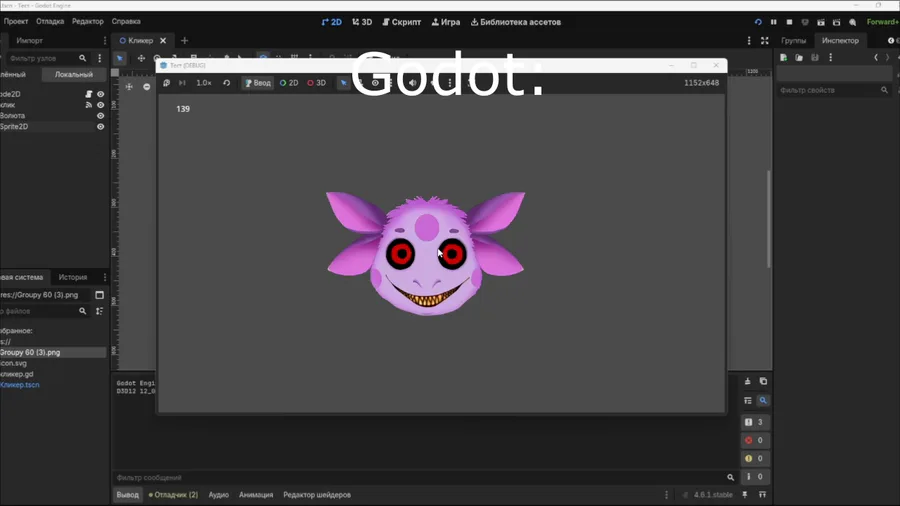Open the scene dock options menu
Screen dimensions: 900x506
point(104,41)
